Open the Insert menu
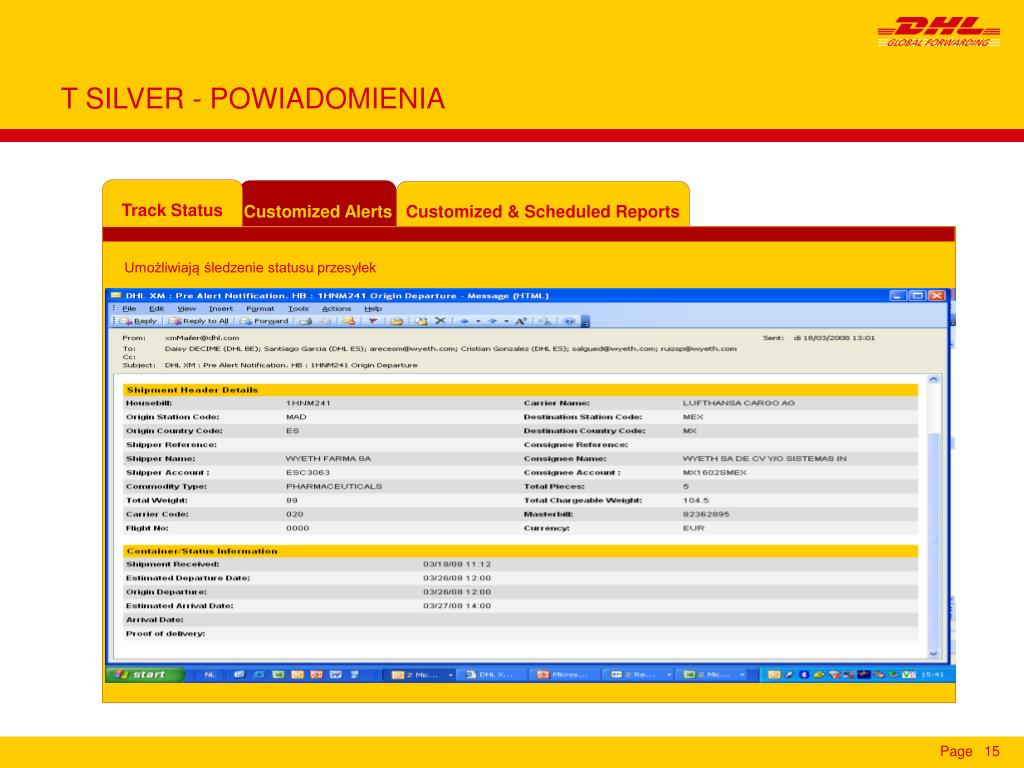This screenshot has width=1024, height=768. pos(221,308)
